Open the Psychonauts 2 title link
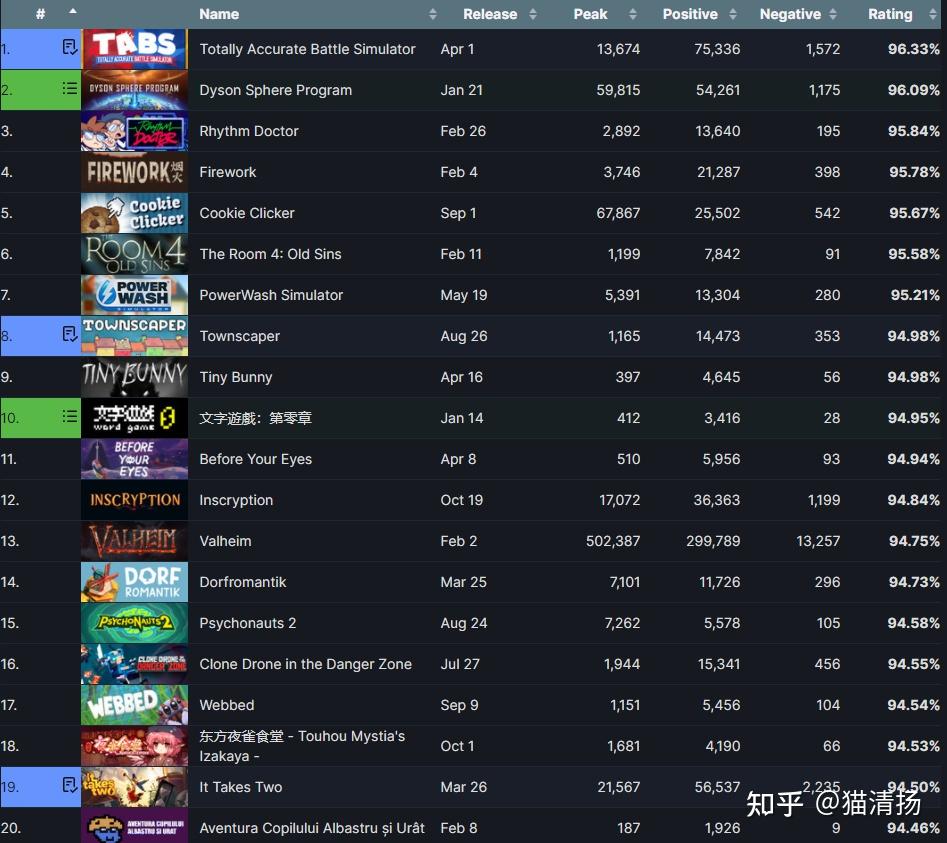The width and height of the screenshot is (947, 843). [248, 623]
